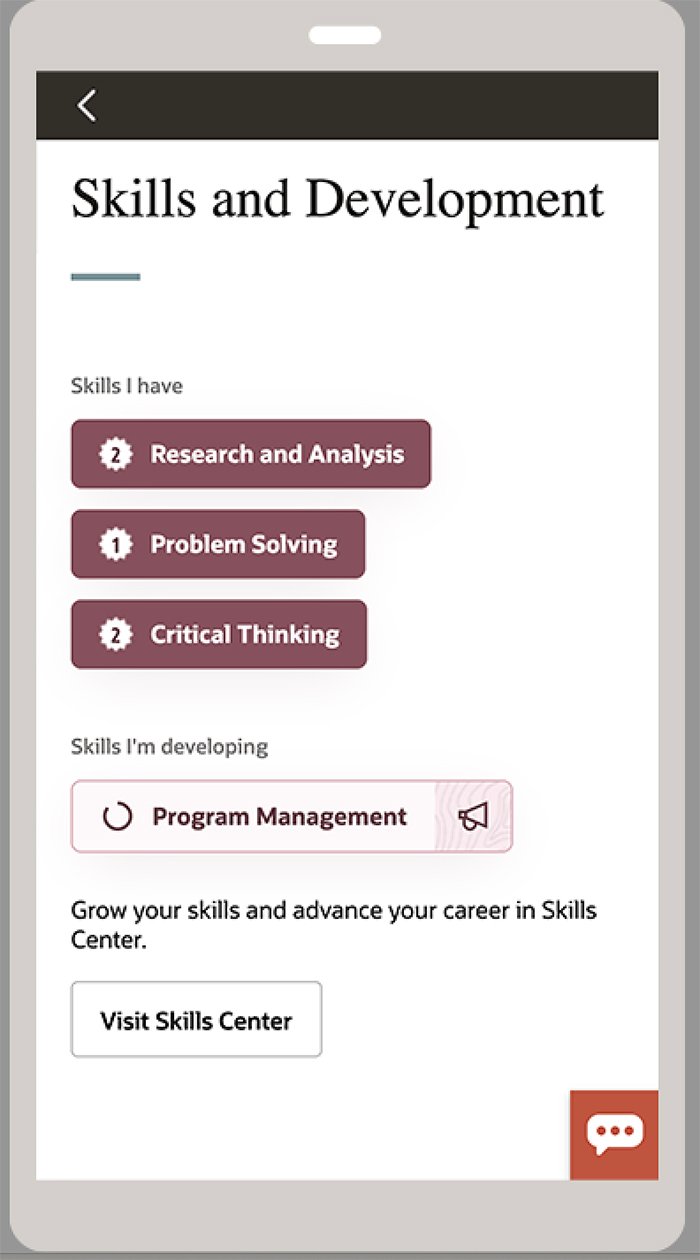Click the Skills and Development page title

[x=337, y=199]
